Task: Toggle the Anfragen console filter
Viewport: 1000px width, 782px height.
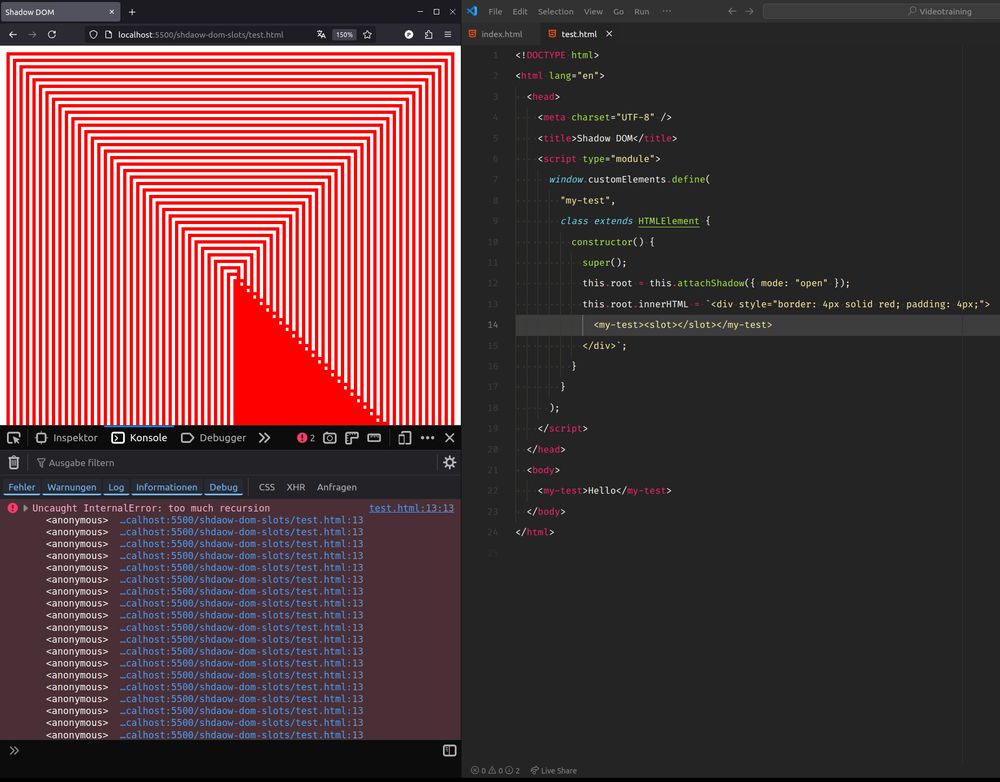Action: click(x=337, y=487)
